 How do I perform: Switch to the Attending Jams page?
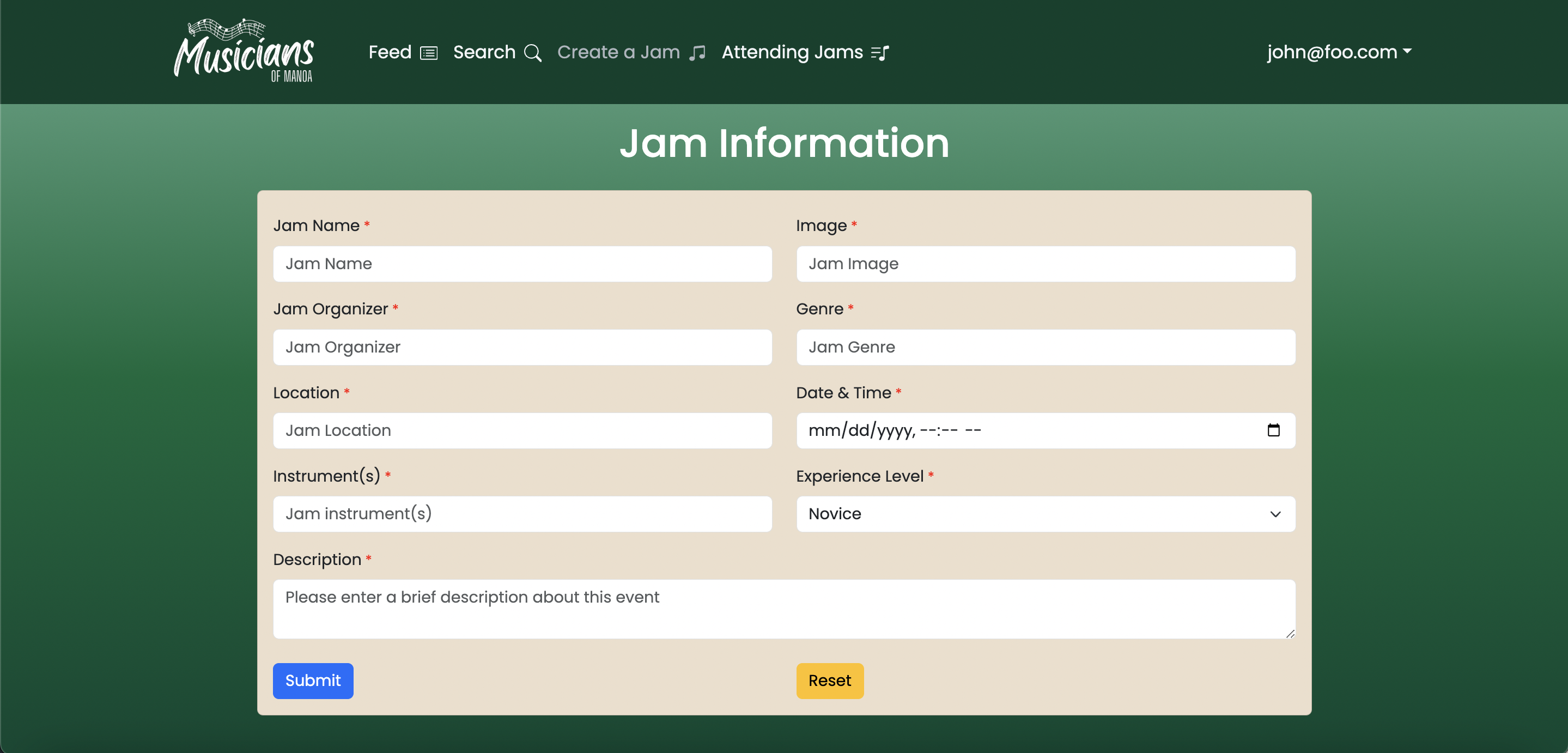(792, 52)
